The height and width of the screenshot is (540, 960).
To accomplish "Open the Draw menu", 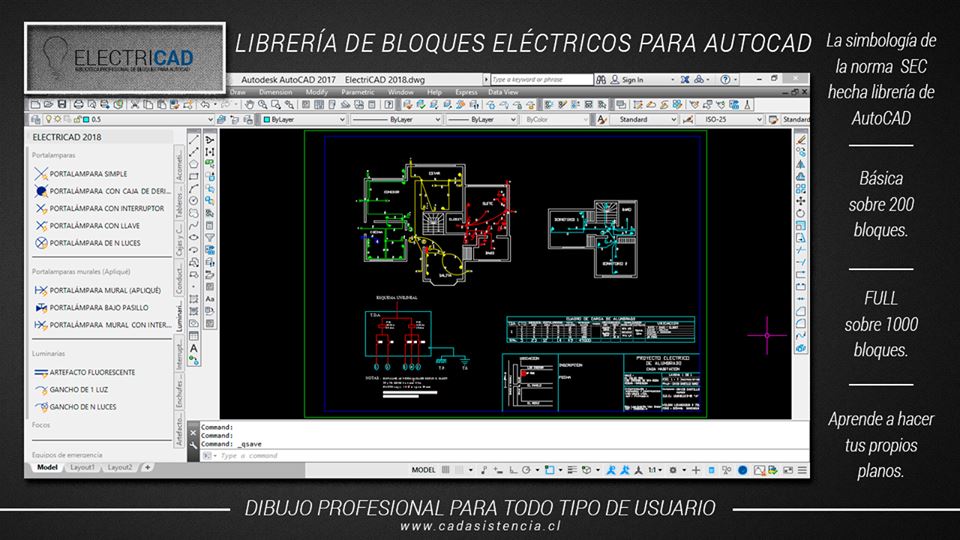I will pos(238,92).
